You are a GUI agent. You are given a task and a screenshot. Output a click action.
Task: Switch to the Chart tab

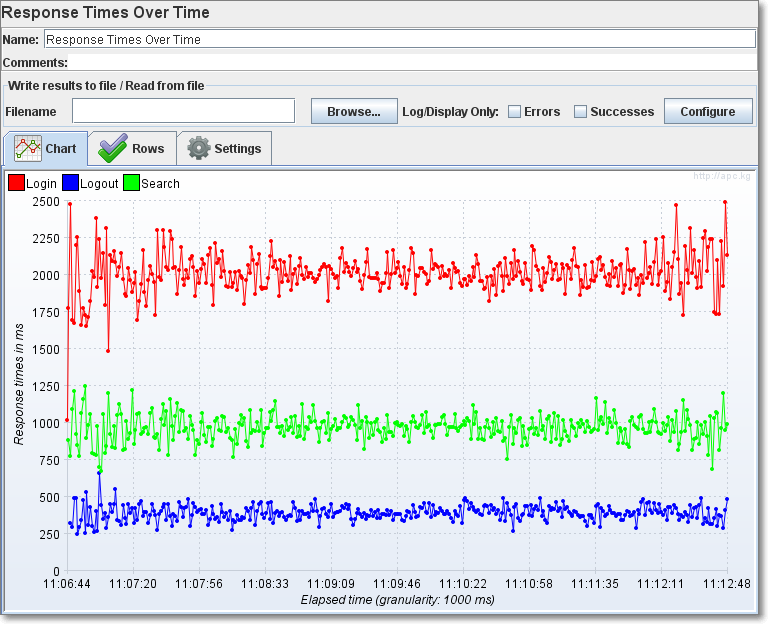[x=46, y=148]
